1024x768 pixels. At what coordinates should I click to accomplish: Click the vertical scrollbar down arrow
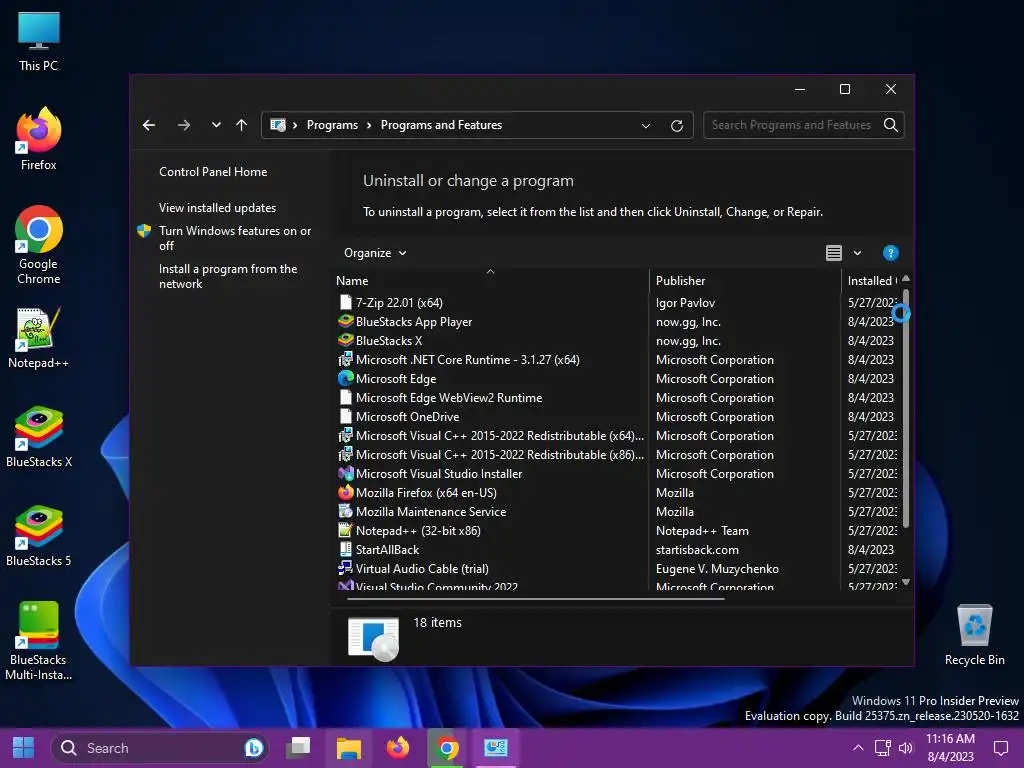click(x=906, y=582)
